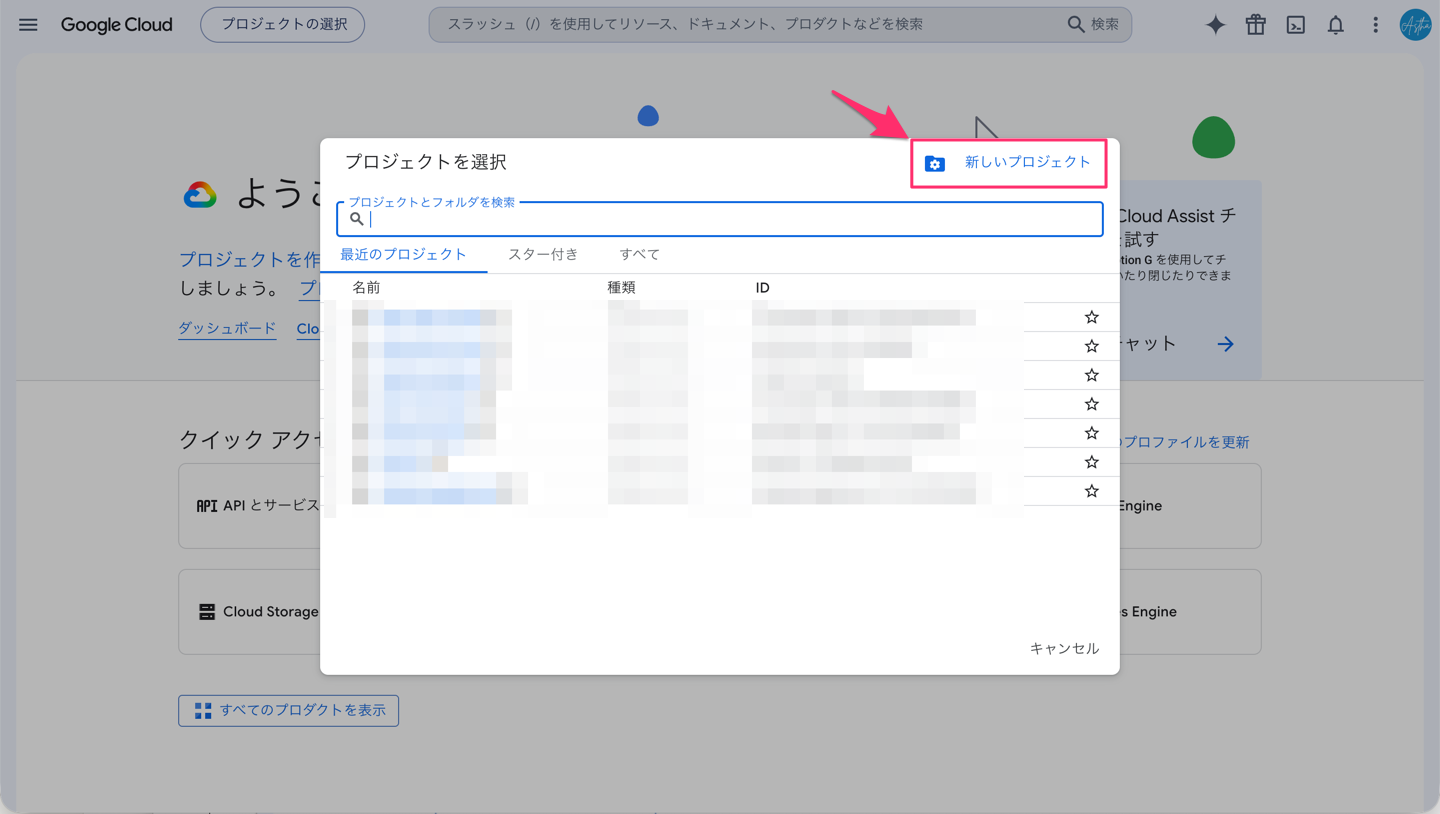This screenshot has height=814, width=1440.
Task: Focus the プロジェクトとフォルダを検索 field
Action: (x=720, y=219)
